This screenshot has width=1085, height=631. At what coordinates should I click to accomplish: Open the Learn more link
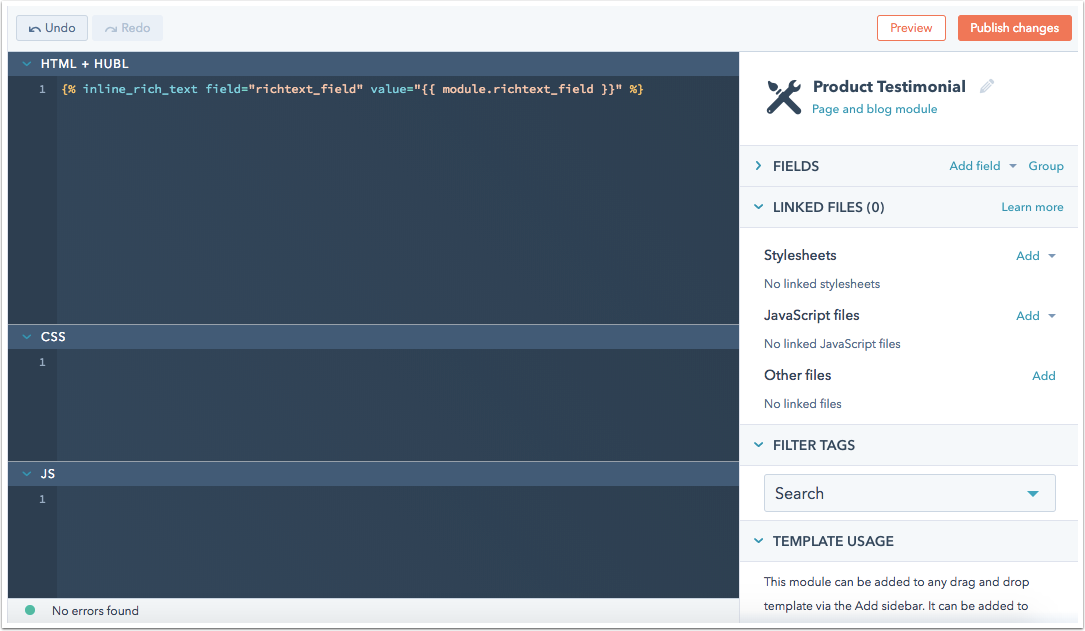point(1032,207)
